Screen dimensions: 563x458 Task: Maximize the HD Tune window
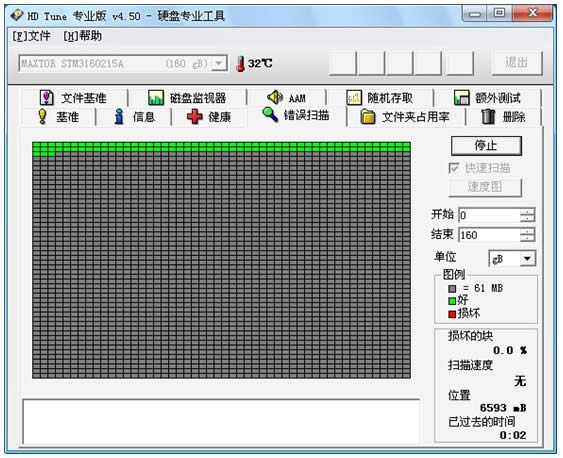pos(499,14)
